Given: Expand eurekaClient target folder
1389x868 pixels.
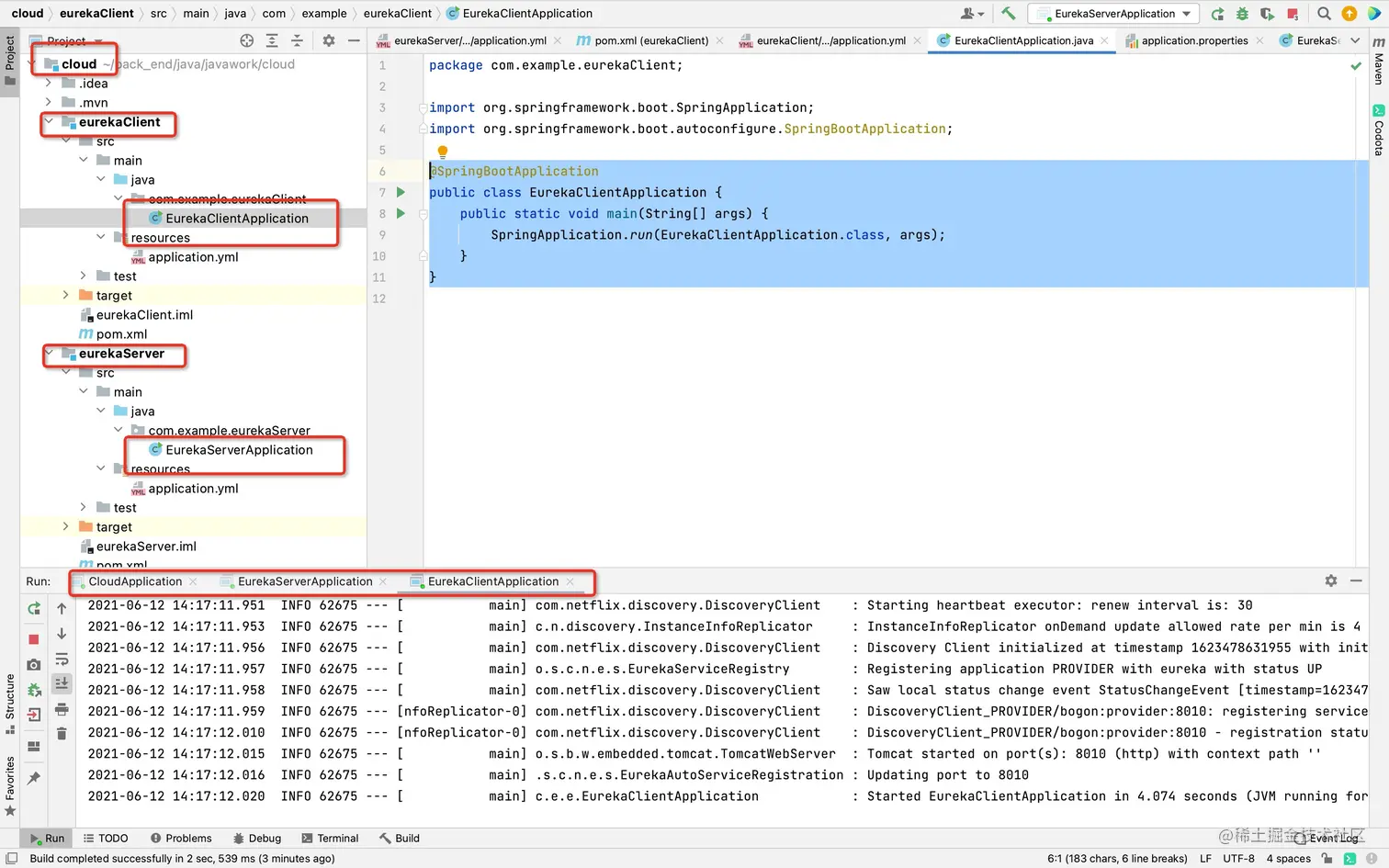Looking at the screenshot, I should pos(66,296).
